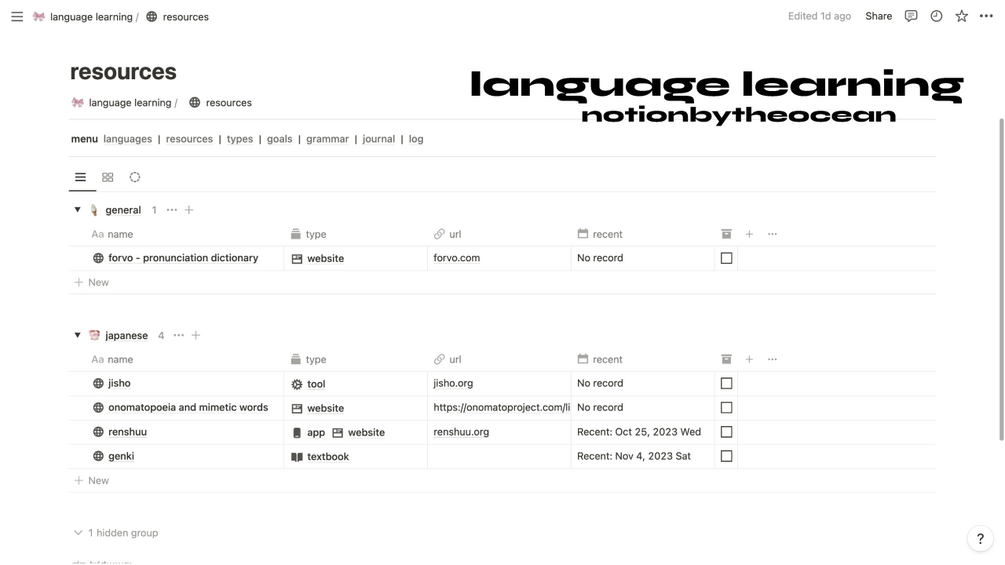Select the app tag for renshuu
This screenshot has width=1005, height=565.
tap(308, 432)
